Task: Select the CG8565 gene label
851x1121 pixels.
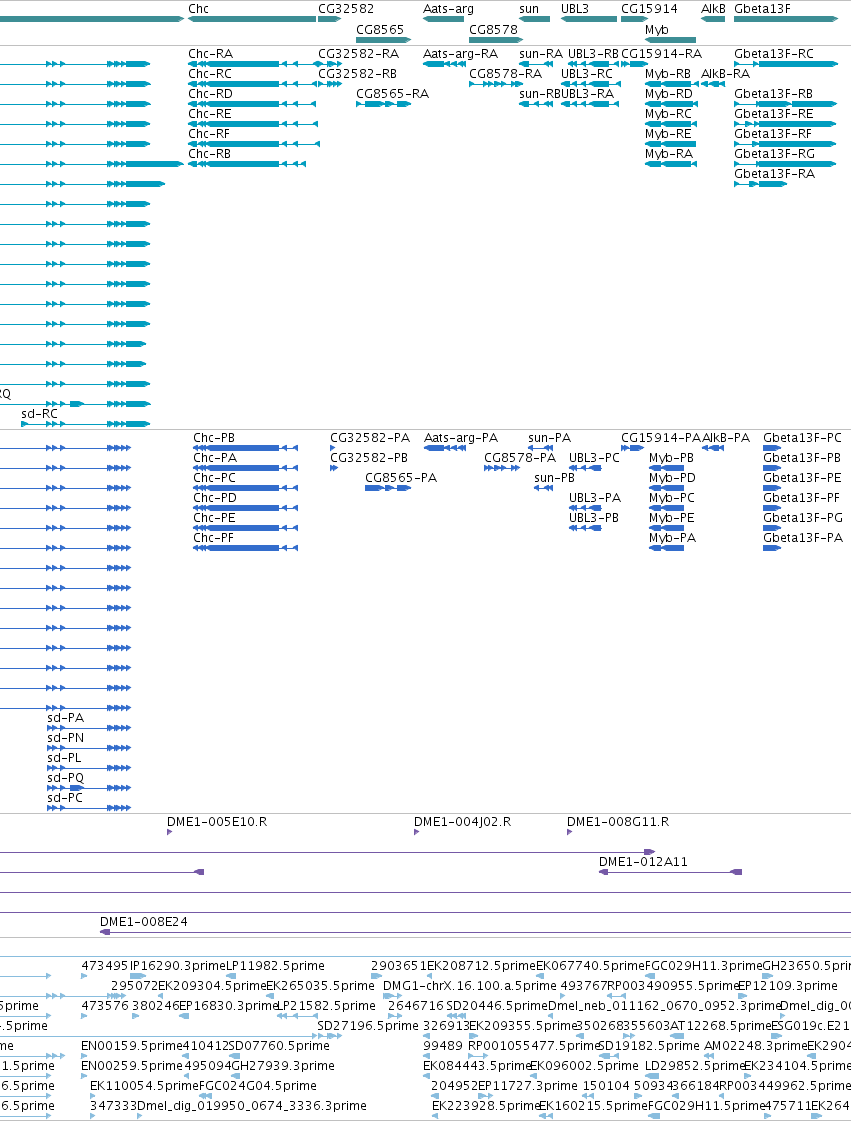Action: pos(380,29)
